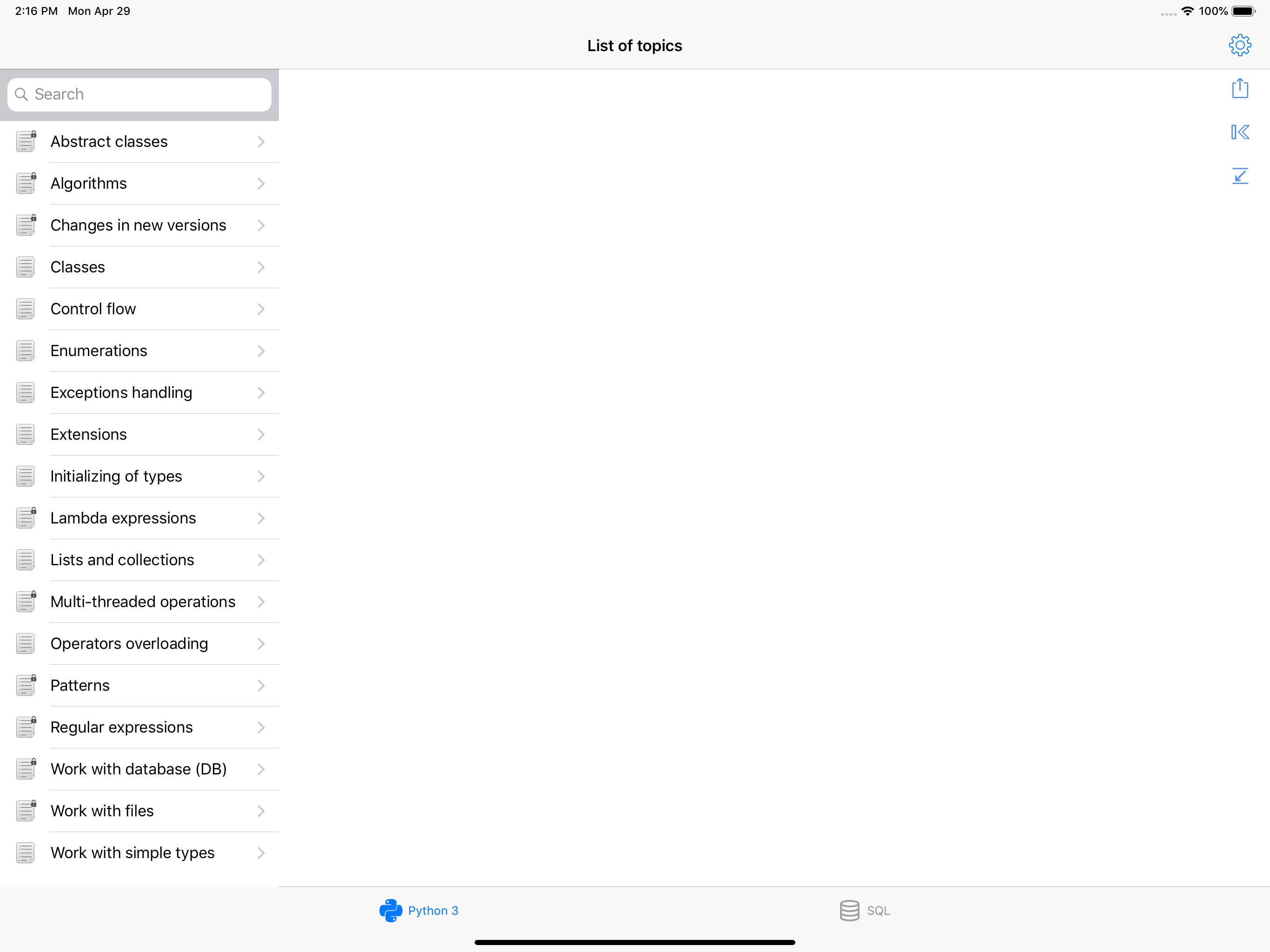
Task: Tap the magnifier icon in search bar
Action: 21,94
